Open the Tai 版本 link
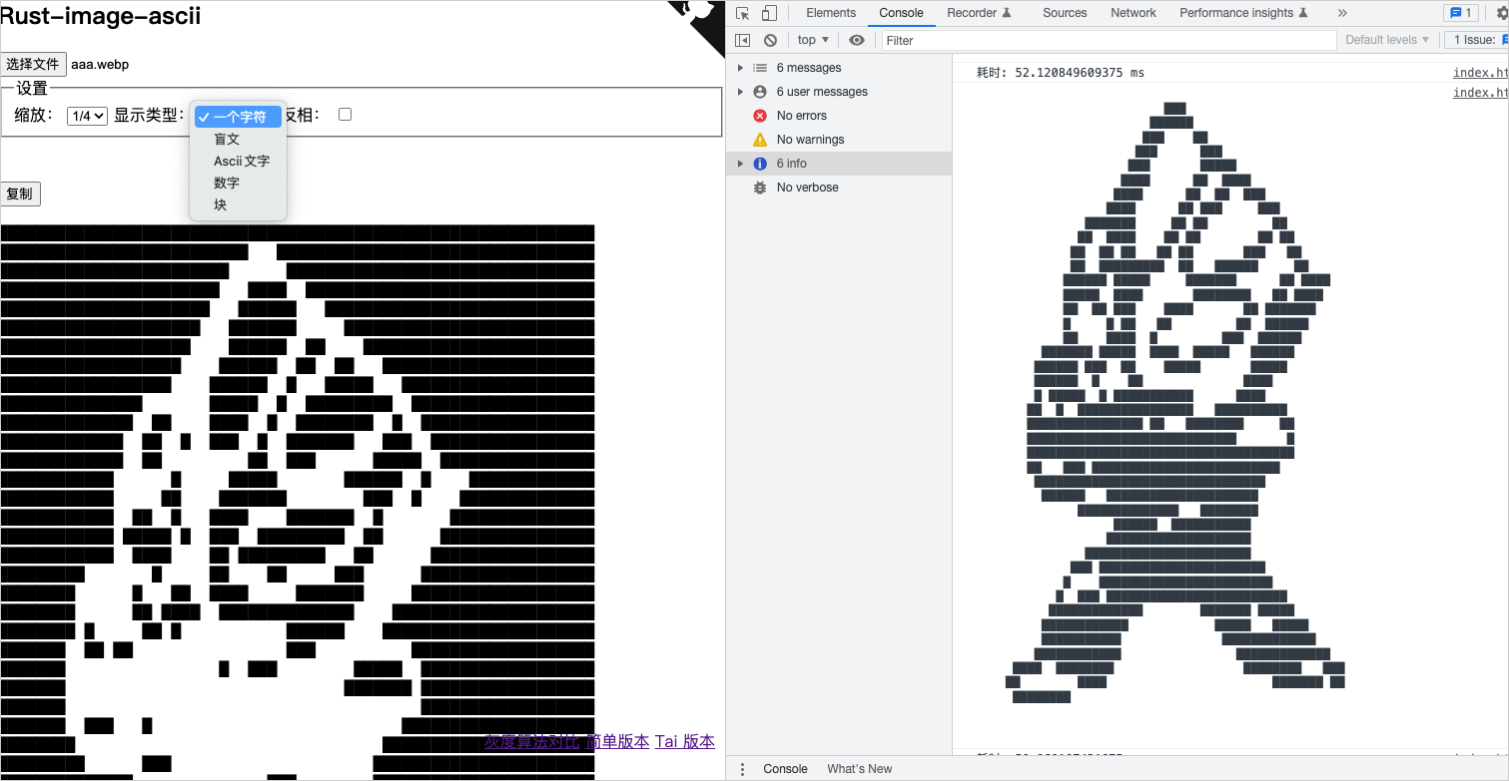The width and height of the screenshot is (1509, 781). pyautogui.click(x=685, y=741)
